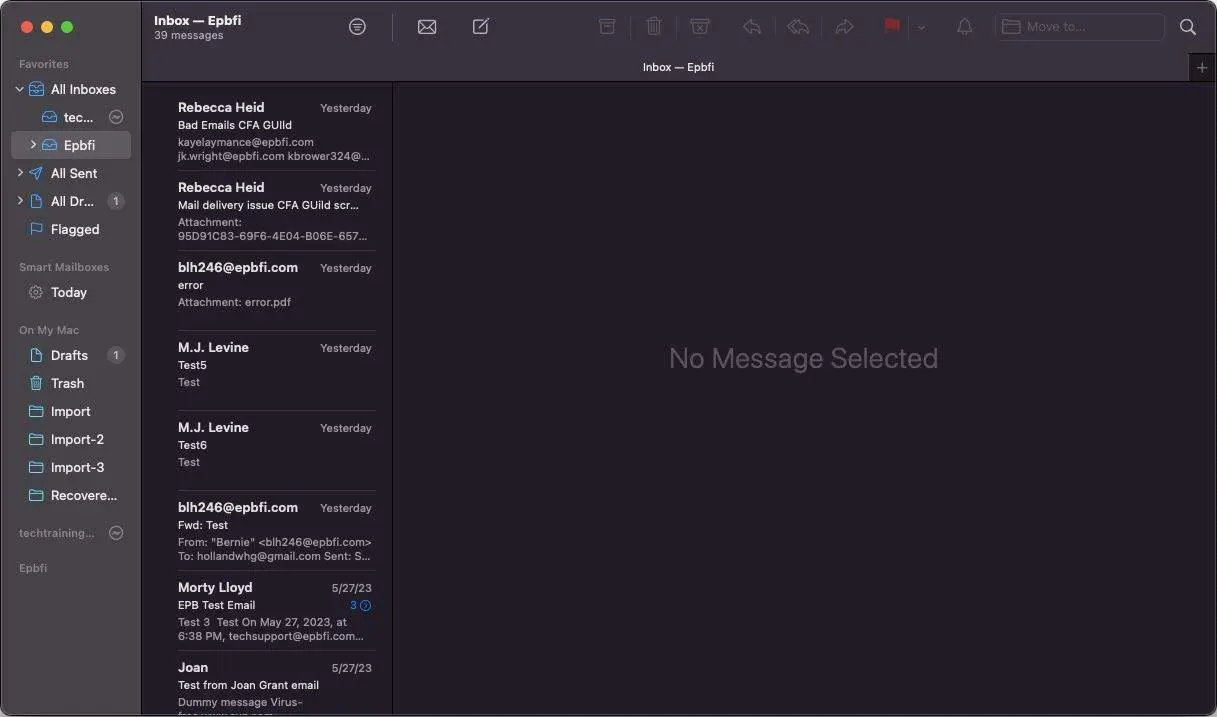
Task: Compose a new message
Action: (x=481, y=27)
